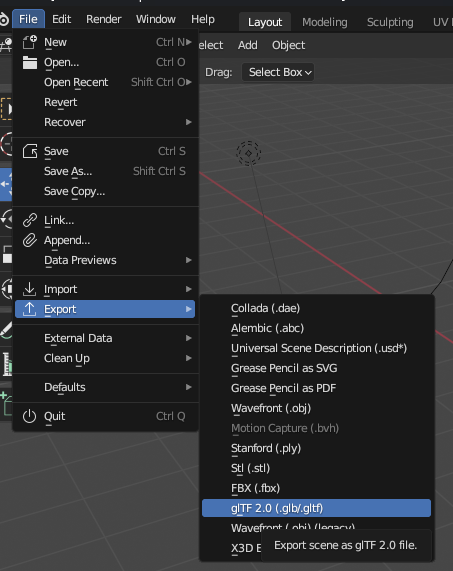Export as Wavefront (.obj)
The height and width of the screenshot is (571, 453).
pyautogui.click(x=316, y=409)
